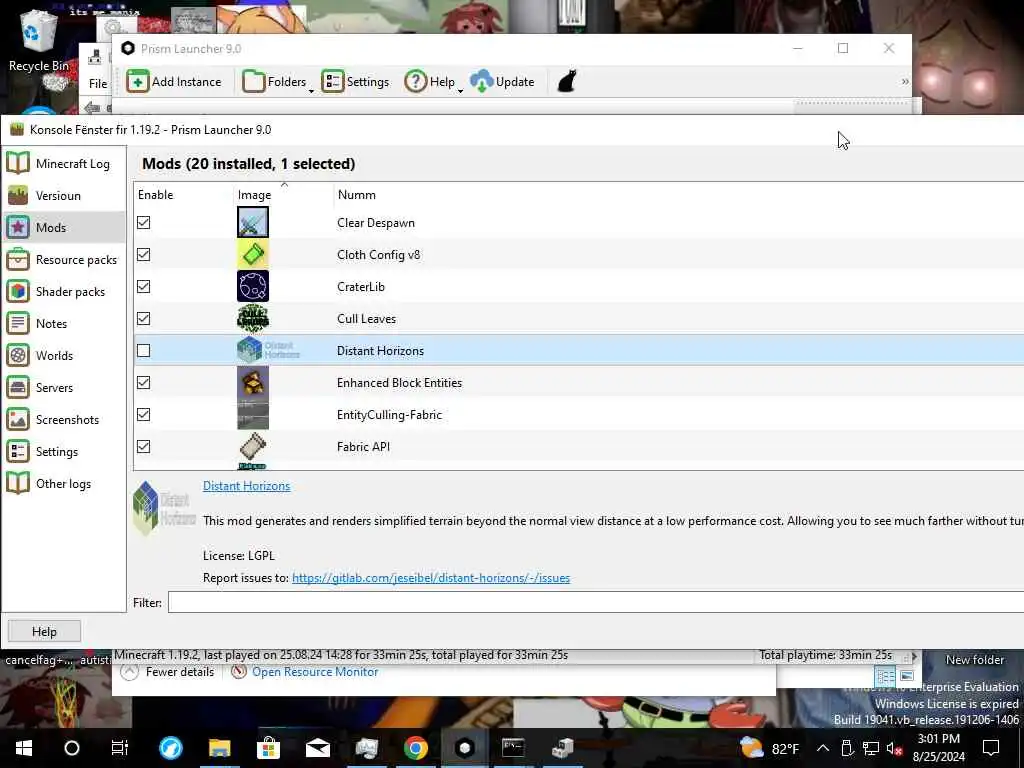Open the Worlds page

click(x=63, y=356)
